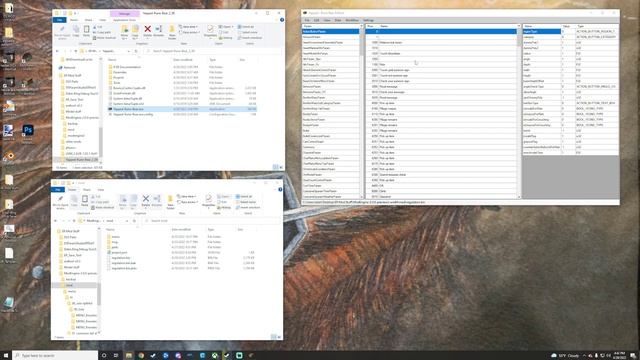640x360 pixels.
Task: Click Copy path in Yapped Rune Bear folder ribbon
Action: click(x=102, y=32)
